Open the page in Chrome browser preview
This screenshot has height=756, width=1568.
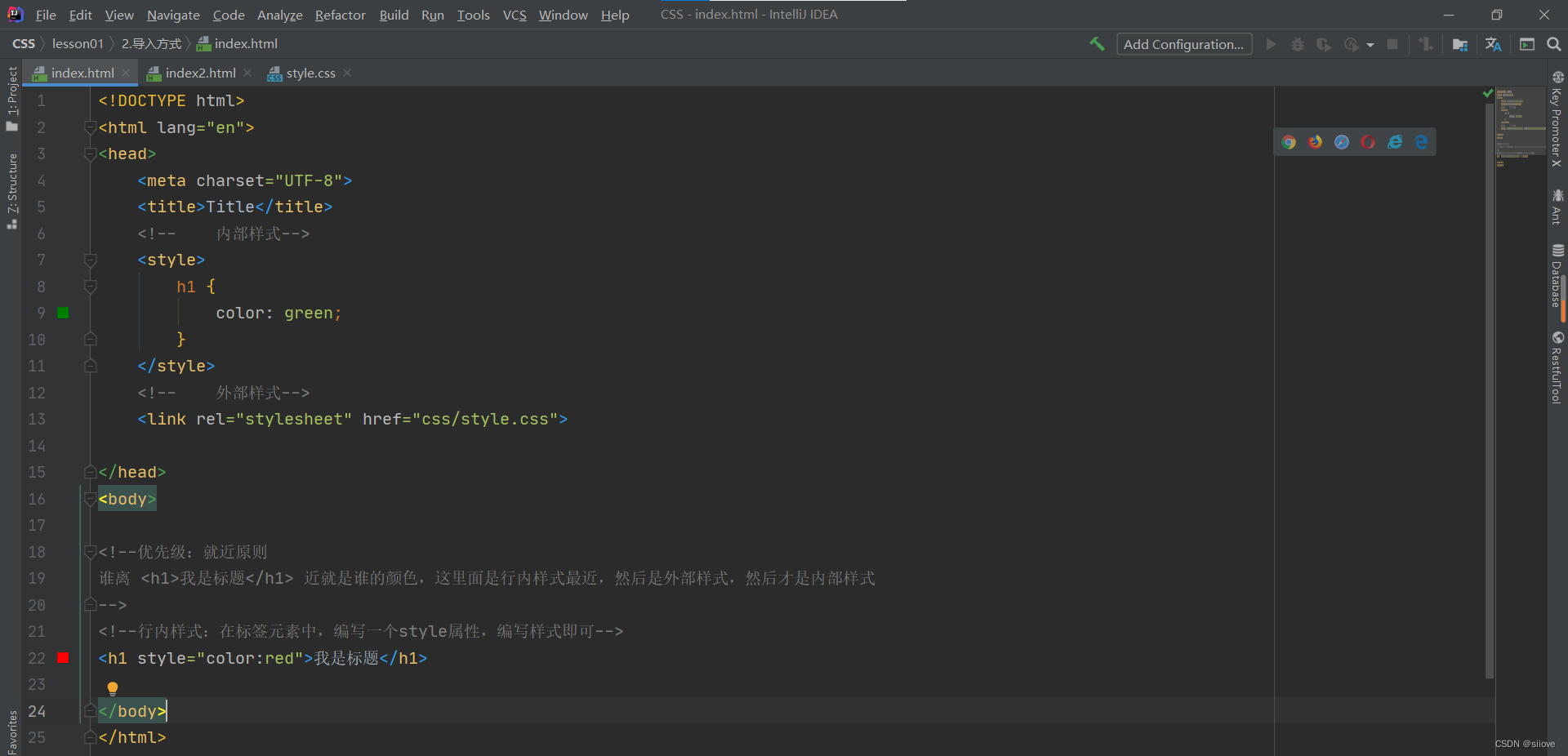point(1289,141)
